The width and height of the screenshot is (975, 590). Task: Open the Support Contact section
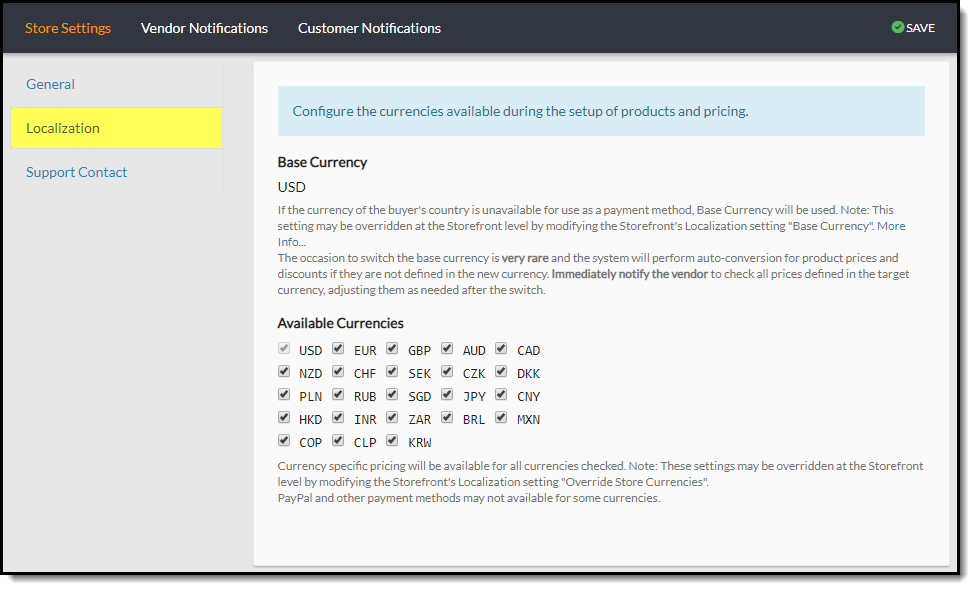[x=77, y=172]
